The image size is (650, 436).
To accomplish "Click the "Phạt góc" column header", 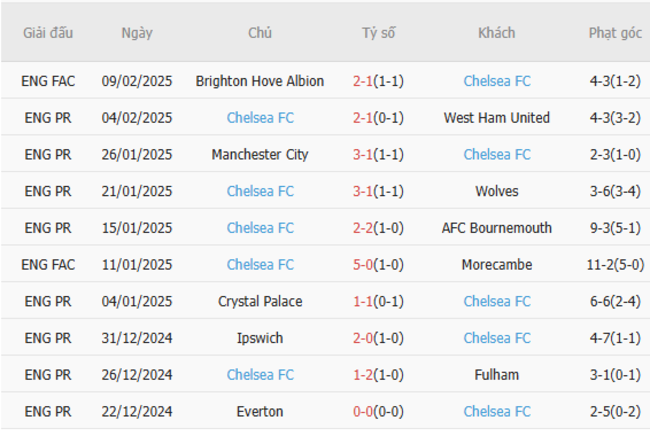I will click(x=615, y=33).
